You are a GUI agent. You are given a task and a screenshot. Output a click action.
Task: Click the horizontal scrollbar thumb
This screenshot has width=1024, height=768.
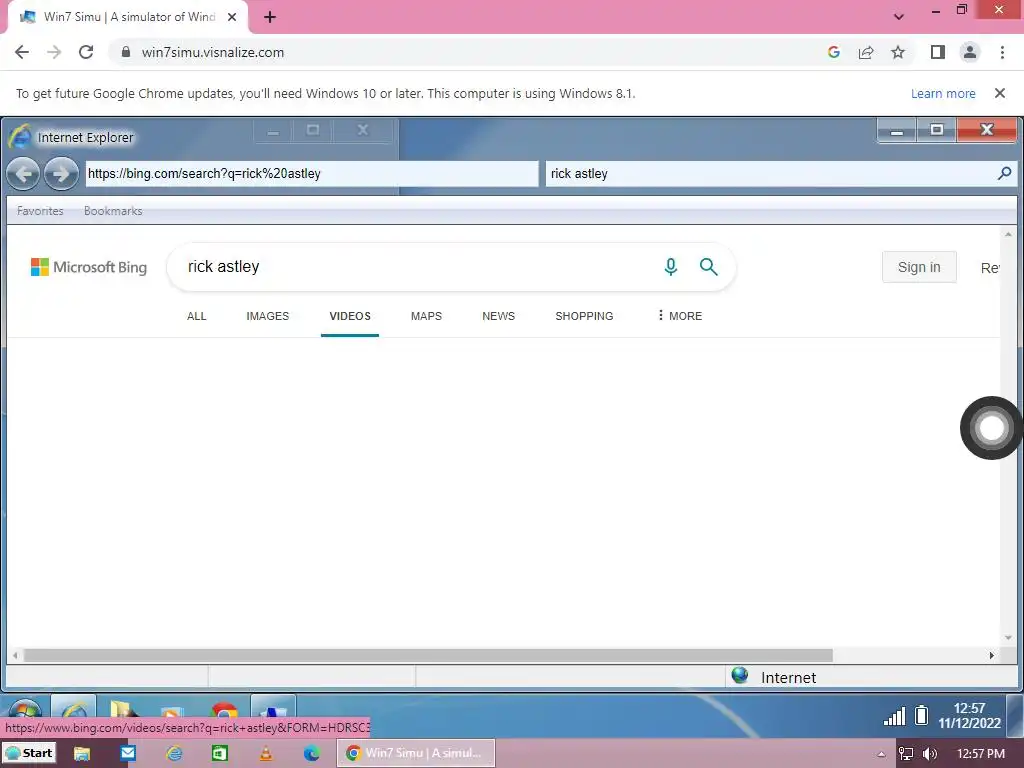(428, 655)
